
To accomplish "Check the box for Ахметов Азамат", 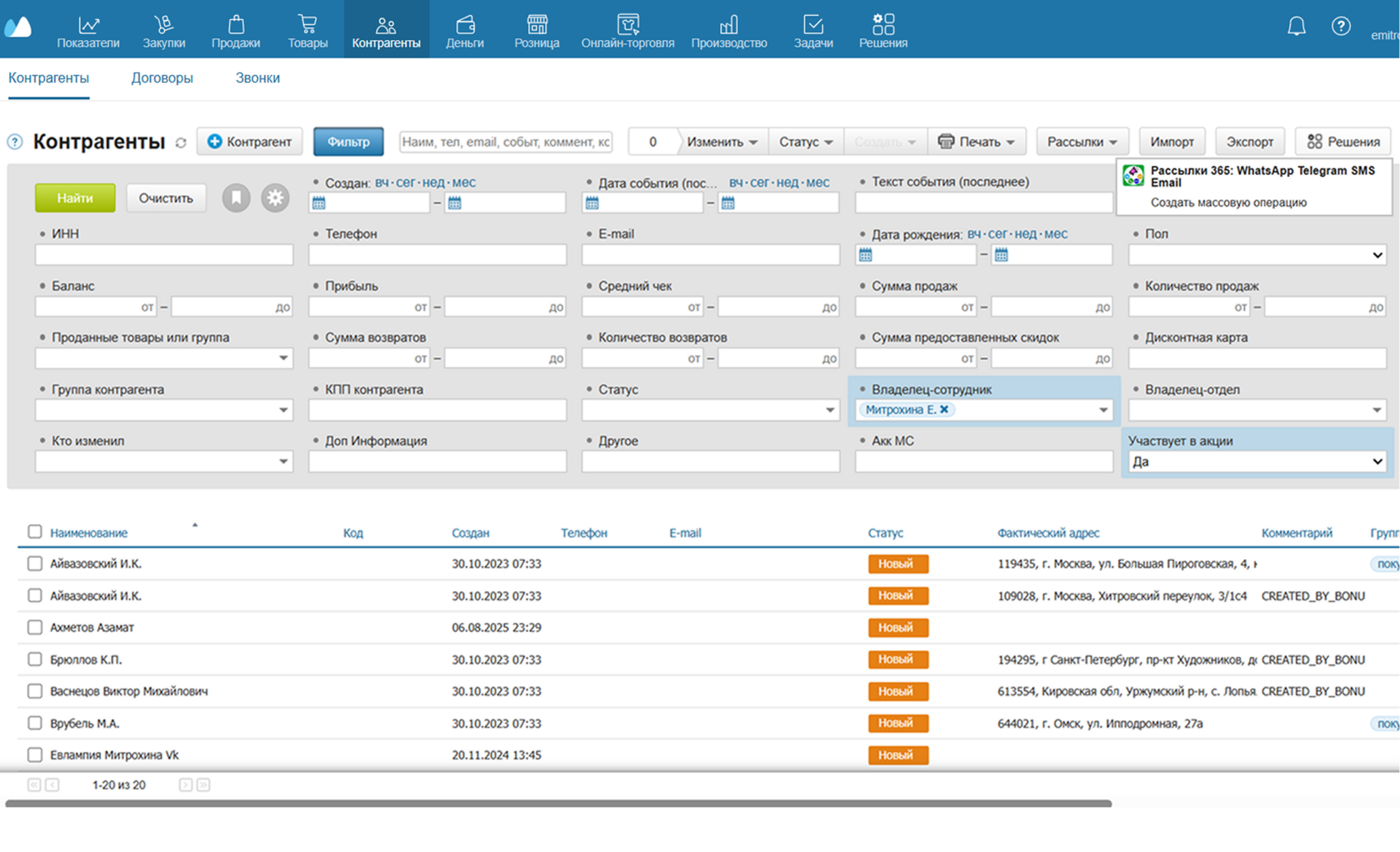I will pyautogui.click(x=34, y=628).
